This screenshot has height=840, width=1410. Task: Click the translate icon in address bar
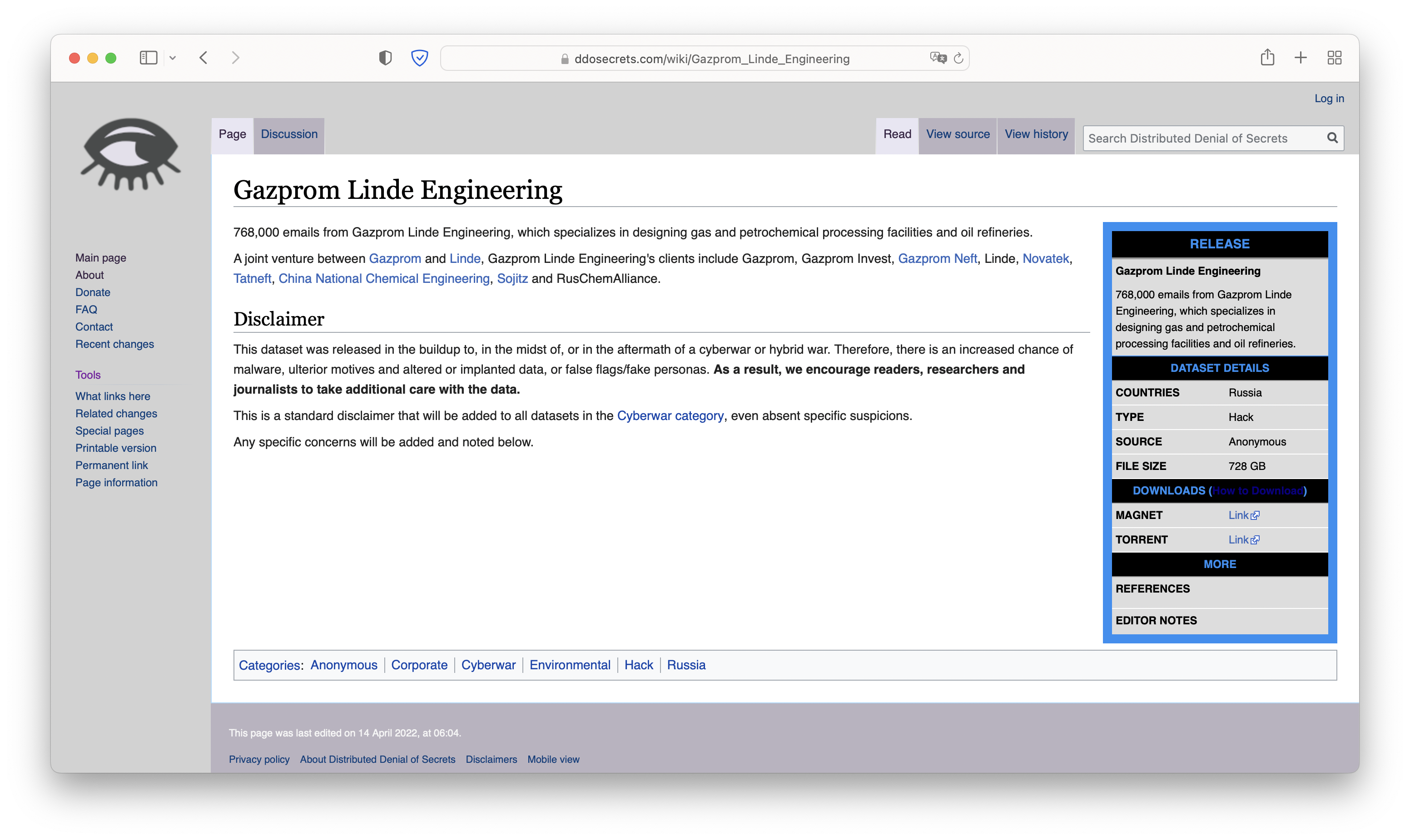tap(938, 58)
